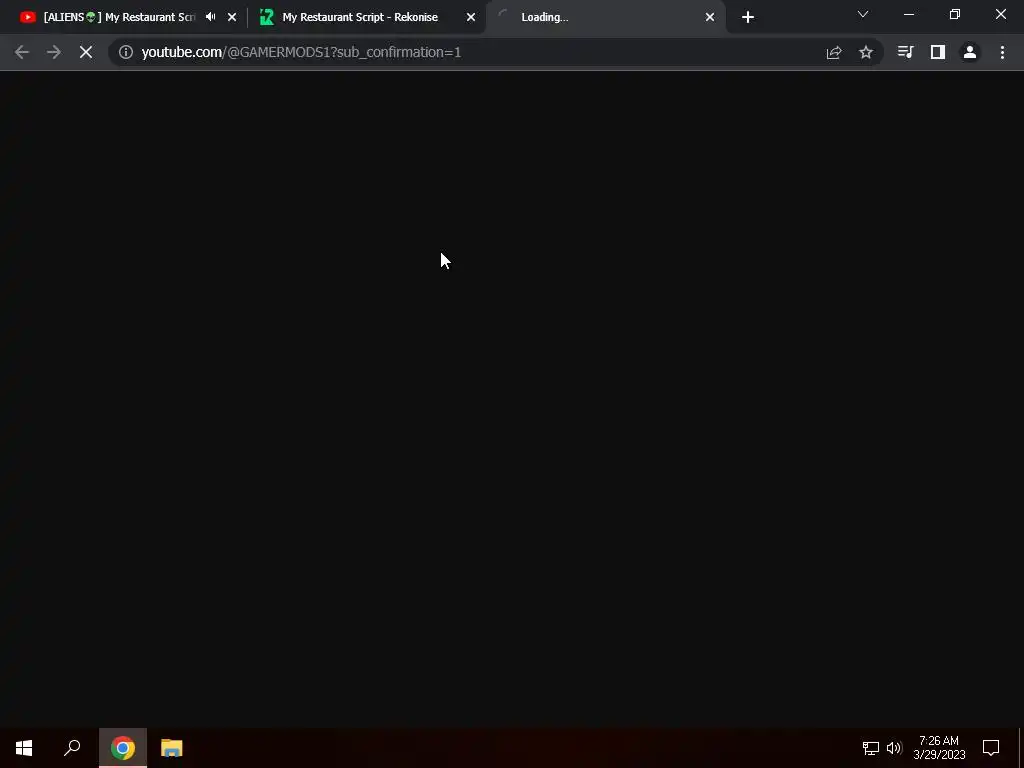Close the Rekonise tab
The image size is (1024, 768).
click(471, 17)
